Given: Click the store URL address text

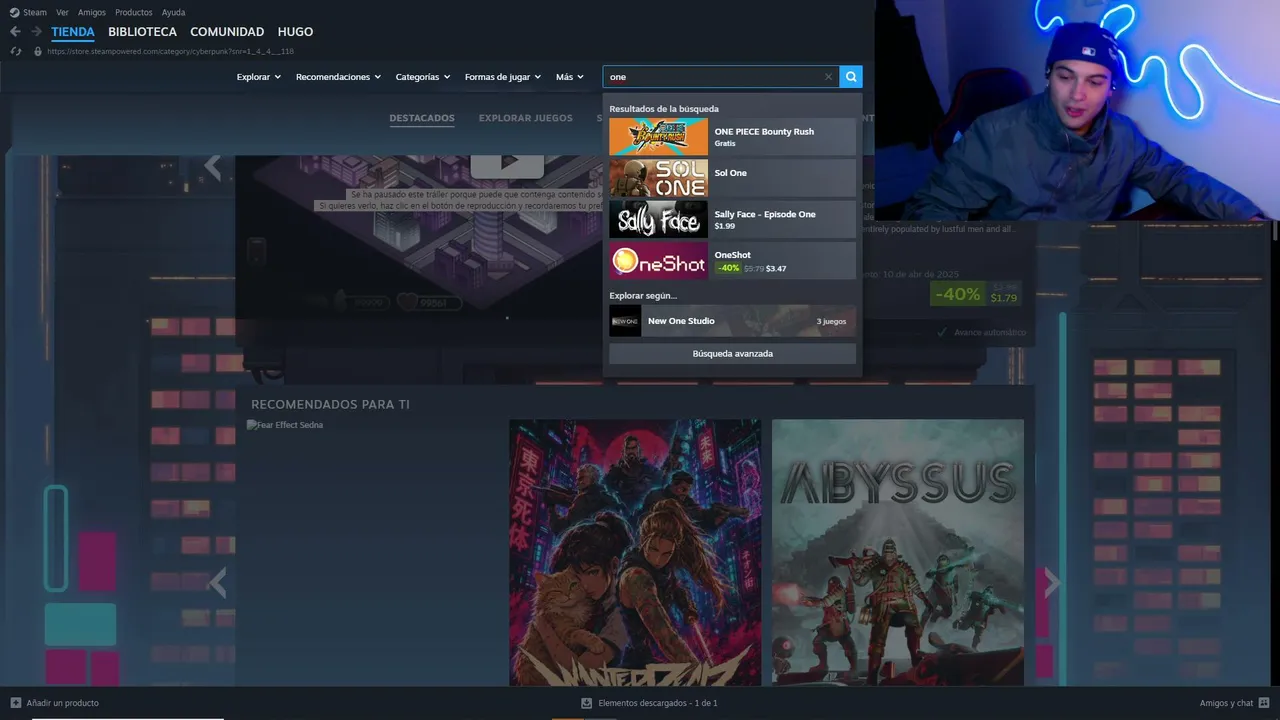Looking at the screenshot, I should (x=170, y=51).
